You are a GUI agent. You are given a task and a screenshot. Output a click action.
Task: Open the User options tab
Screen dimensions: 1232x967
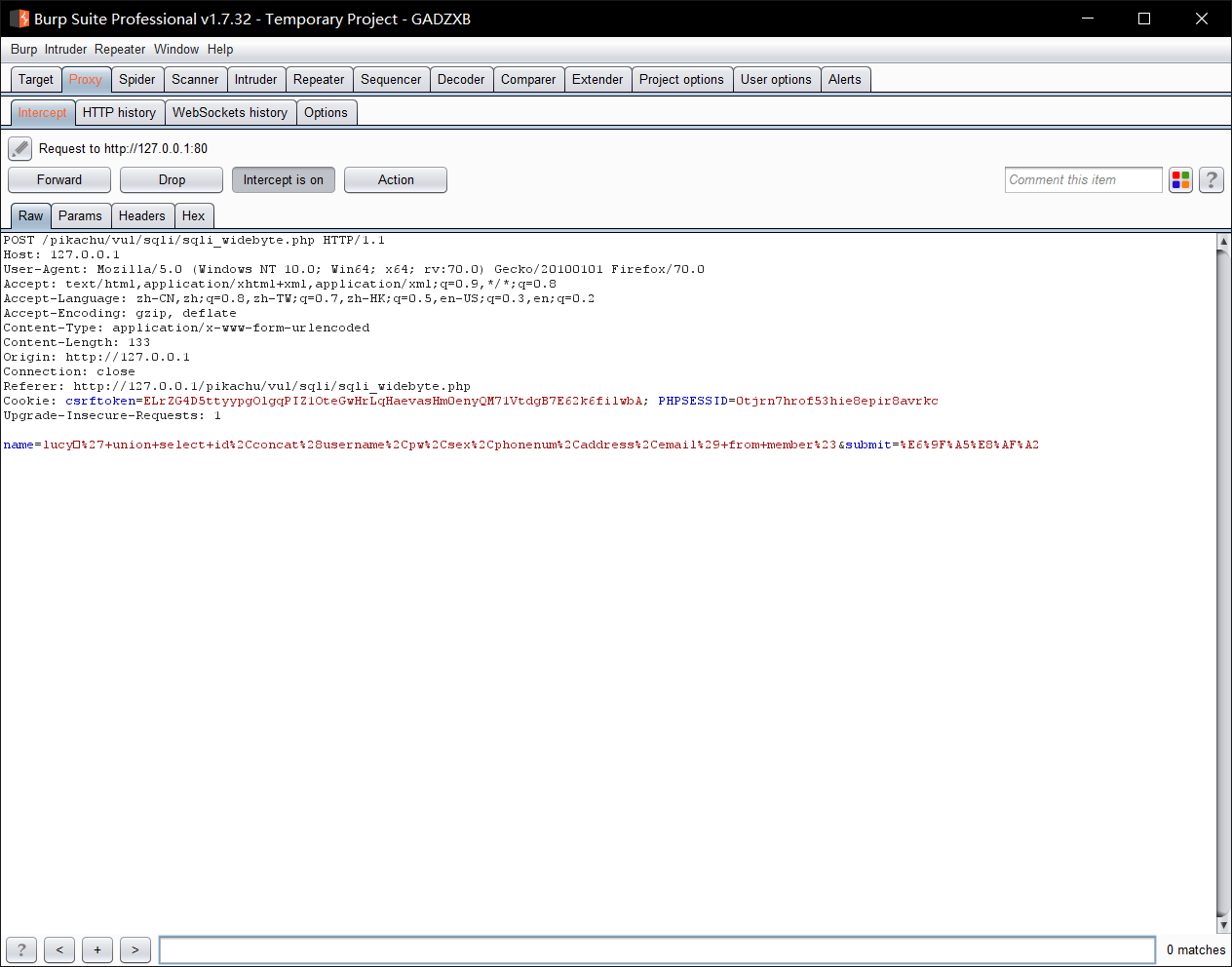pos(776,80)
